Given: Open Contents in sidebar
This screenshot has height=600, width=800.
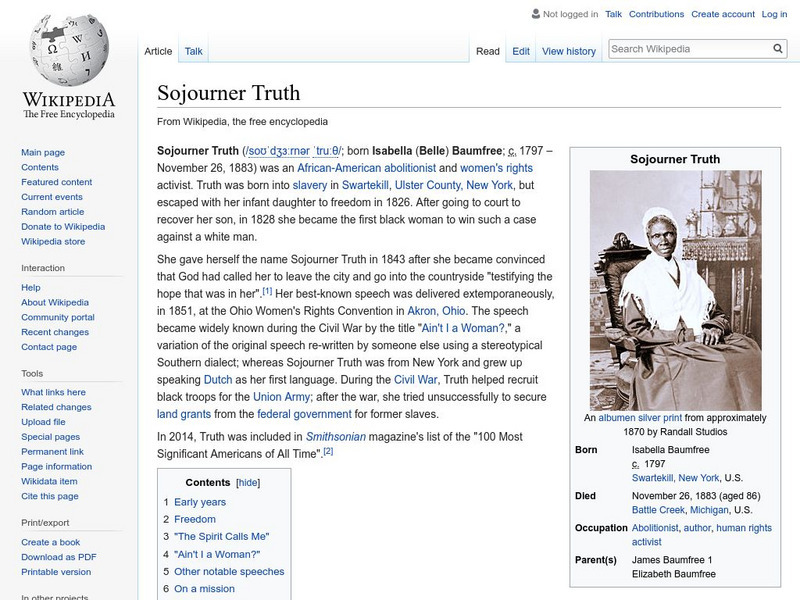Looking at the screenshot, I should pos(40,167).
